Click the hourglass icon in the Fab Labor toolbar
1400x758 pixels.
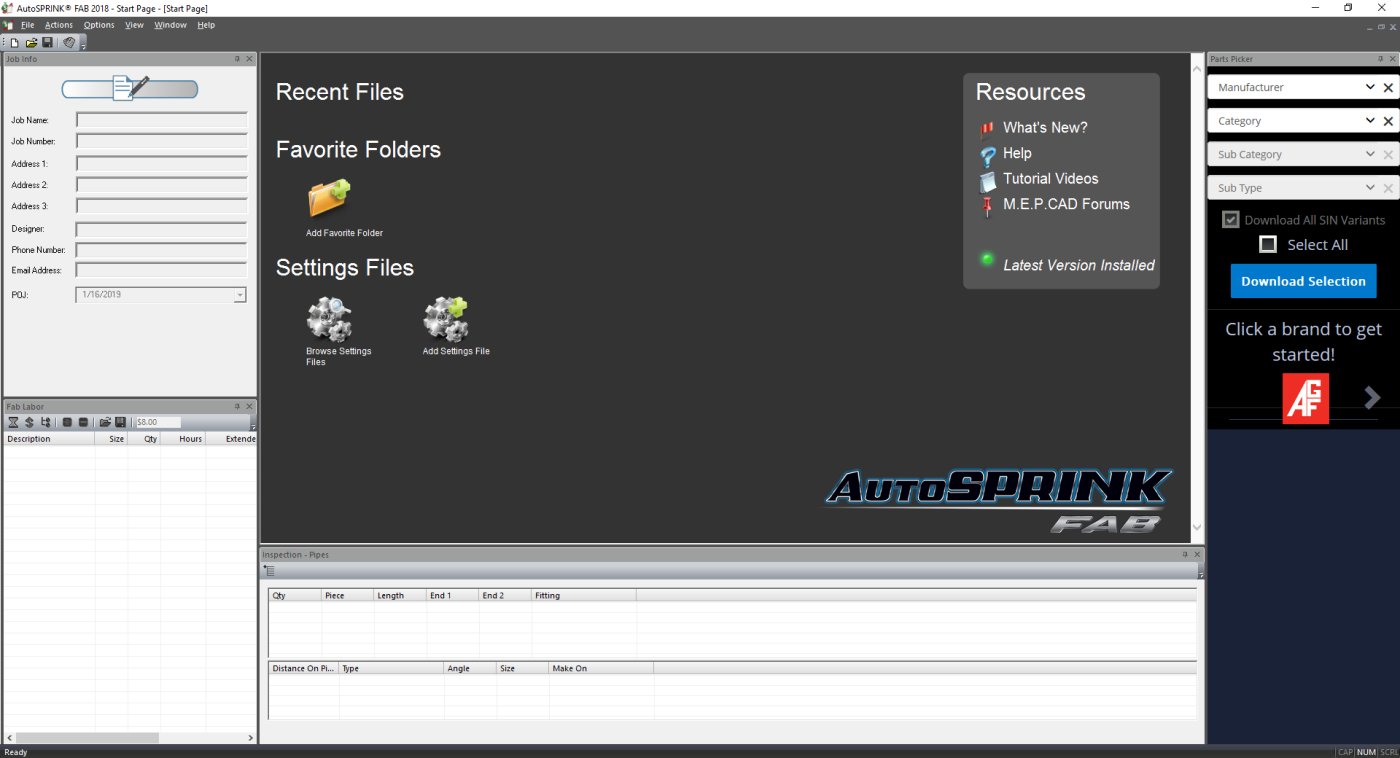pos(13,422)
